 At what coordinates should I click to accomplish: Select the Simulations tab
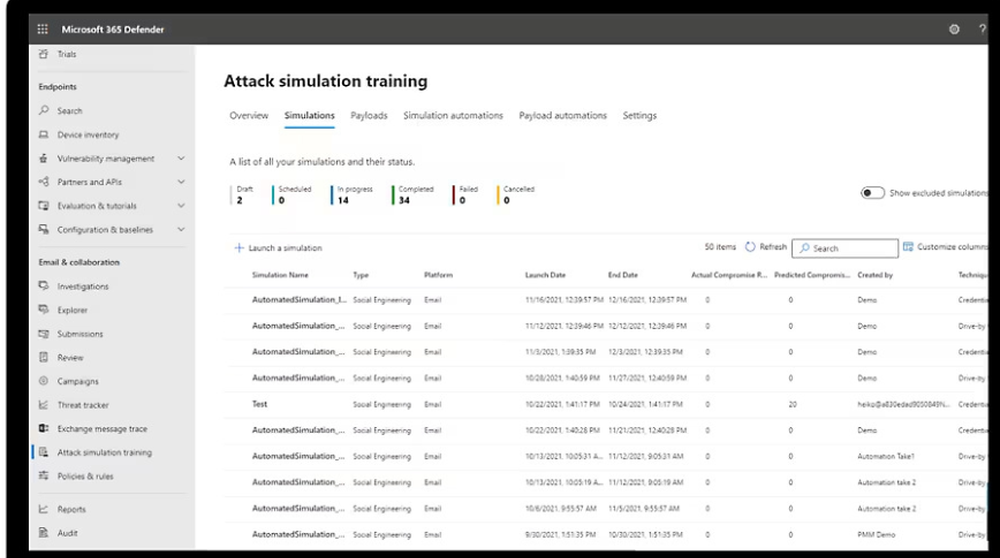pos(309,115)
